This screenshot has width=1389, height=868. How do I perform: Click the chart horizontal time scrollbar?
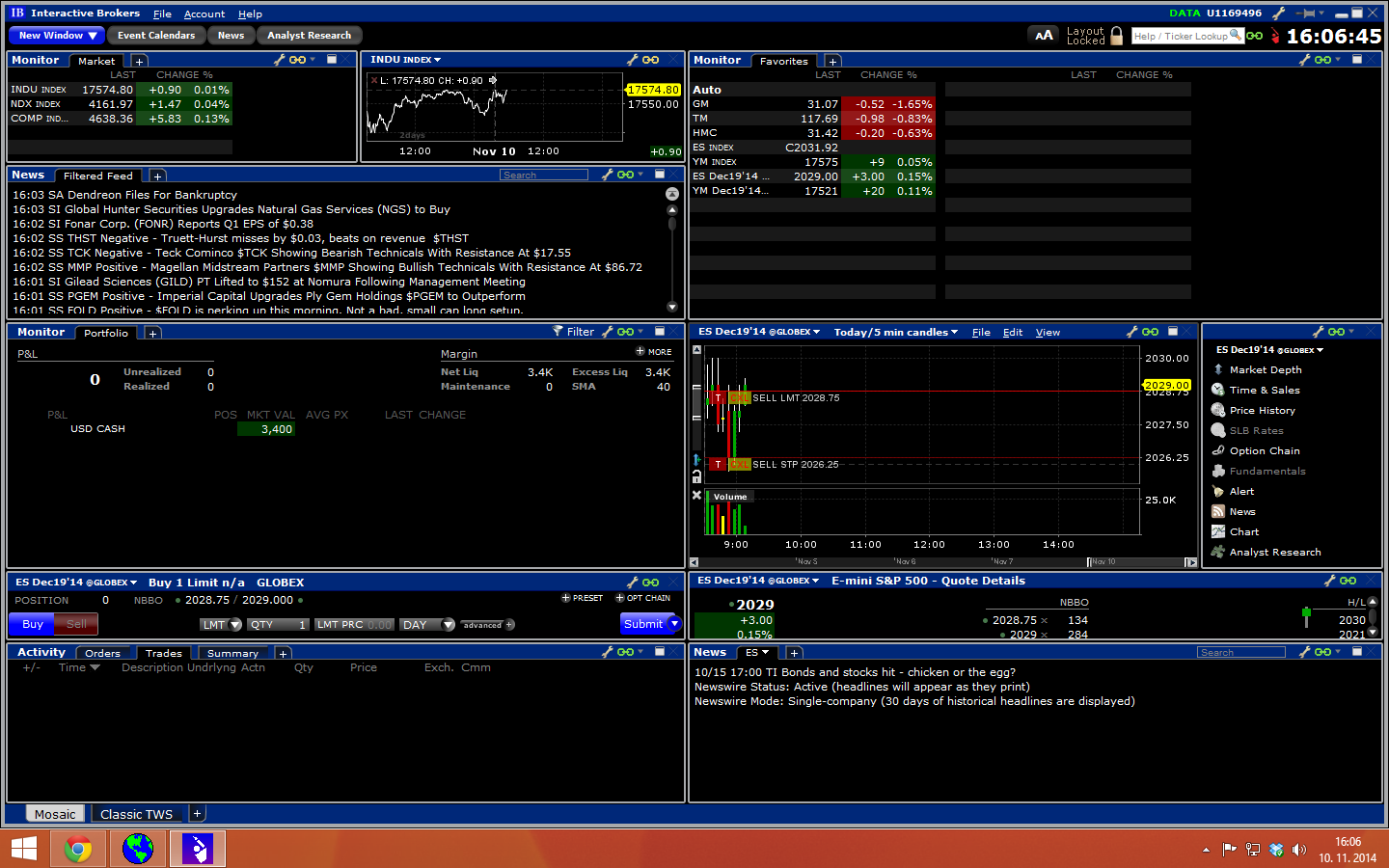942,562
